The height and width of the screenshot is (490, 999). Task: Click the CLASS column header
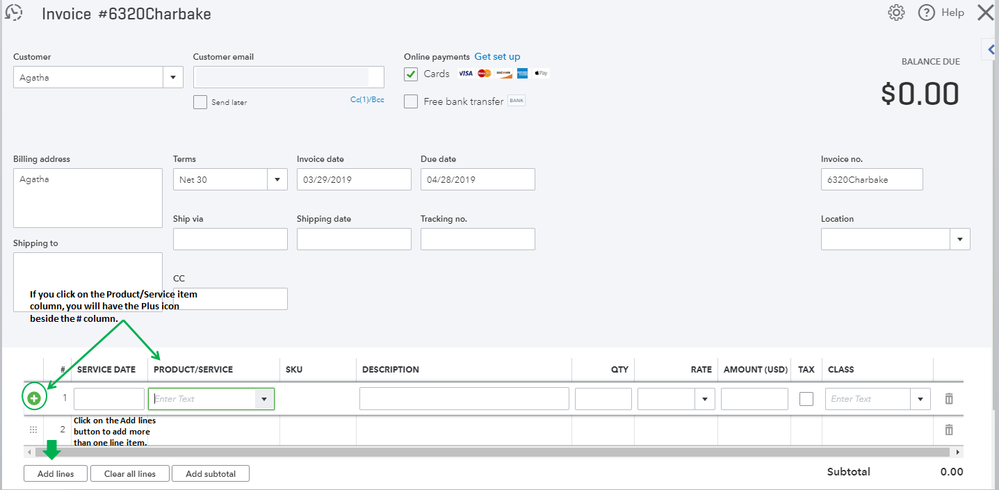point(840,370)
